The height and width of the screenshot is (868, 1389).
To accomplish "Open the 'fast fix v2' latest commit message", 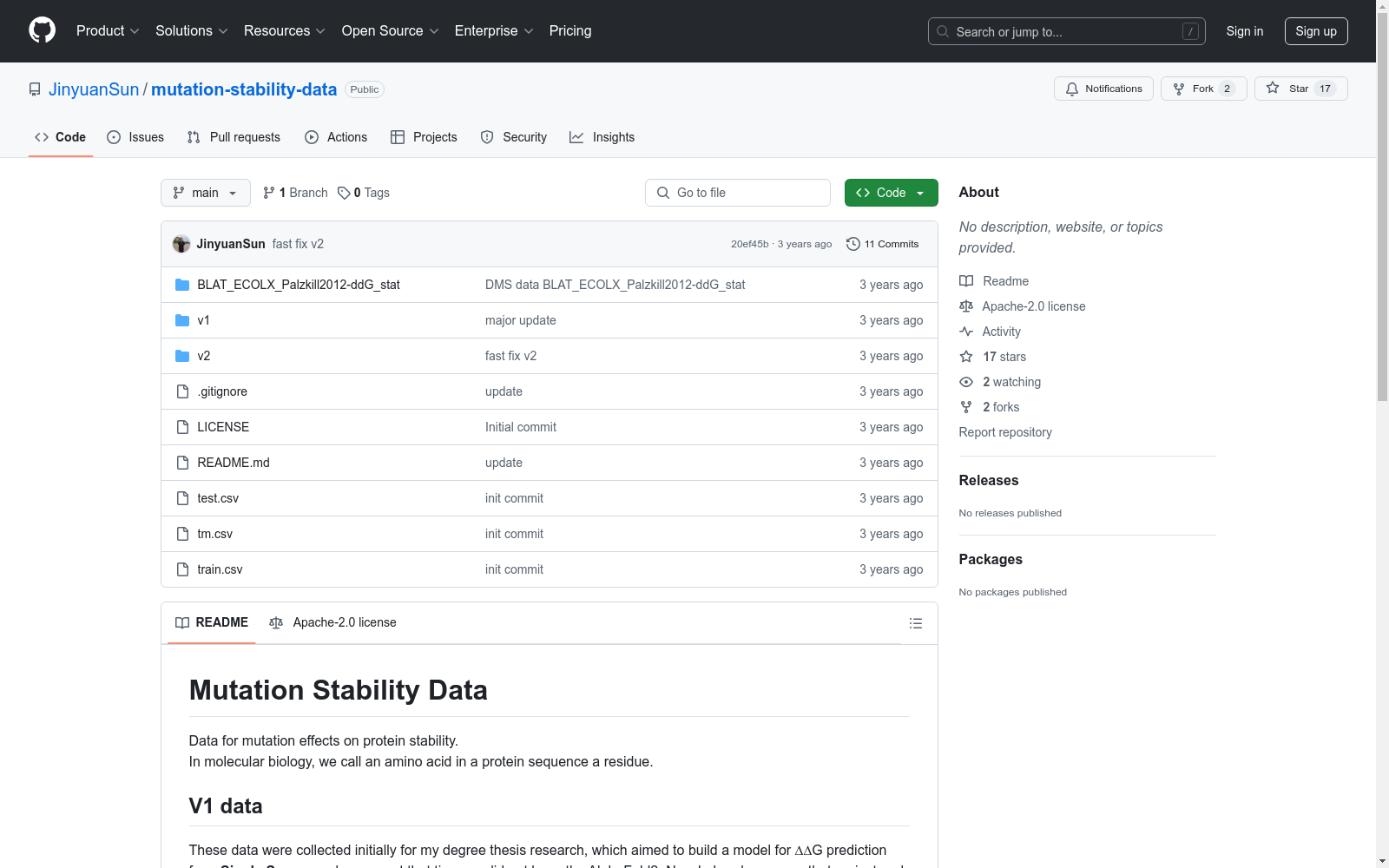I will pyautogui.click(x=298, y=244).
